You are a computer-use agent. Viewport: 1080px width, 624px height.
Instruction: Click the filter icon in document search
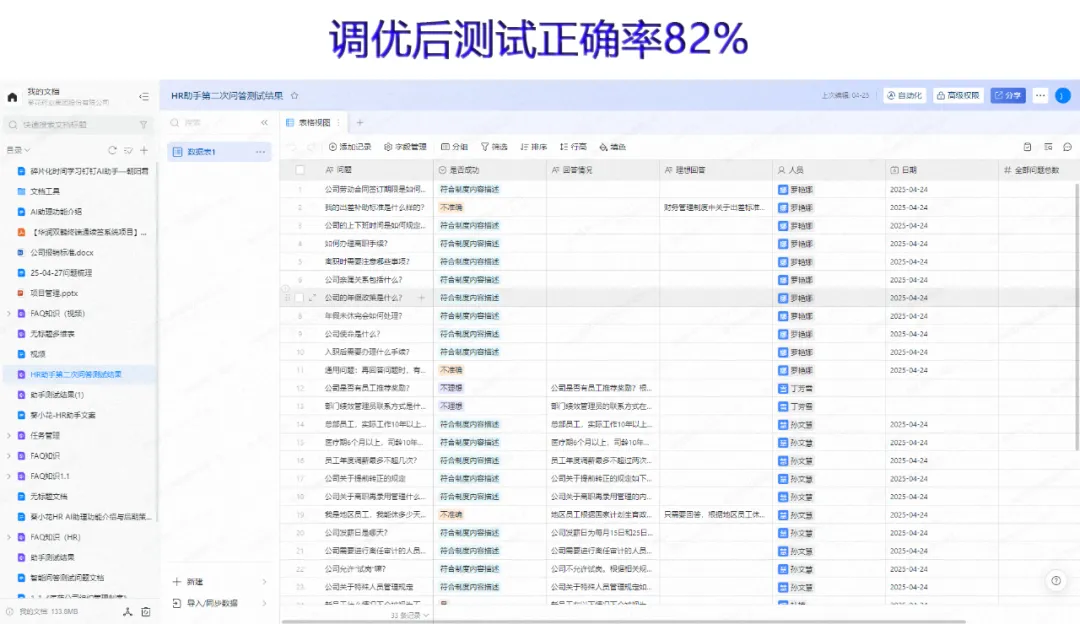(x=143, y=125)
